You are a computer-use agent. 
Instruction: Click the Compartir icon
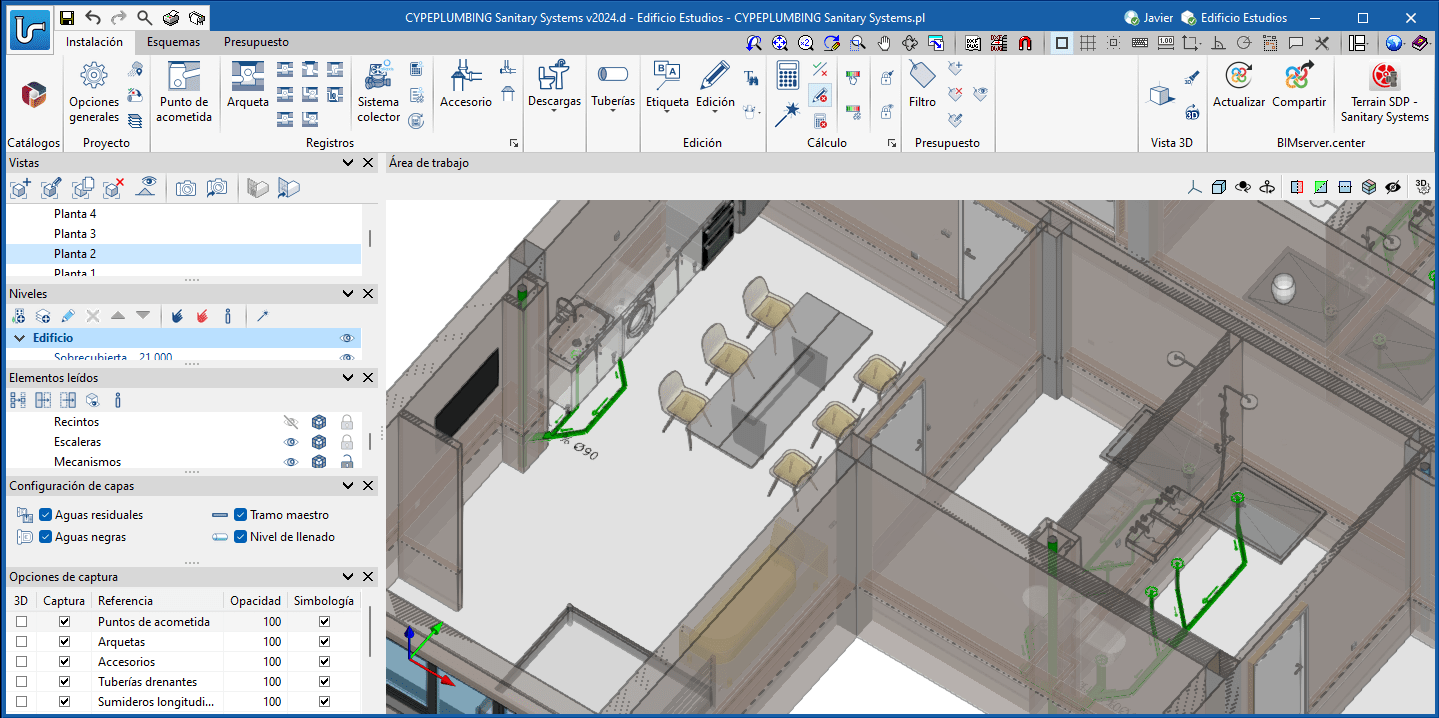[x=1298, y=85]
